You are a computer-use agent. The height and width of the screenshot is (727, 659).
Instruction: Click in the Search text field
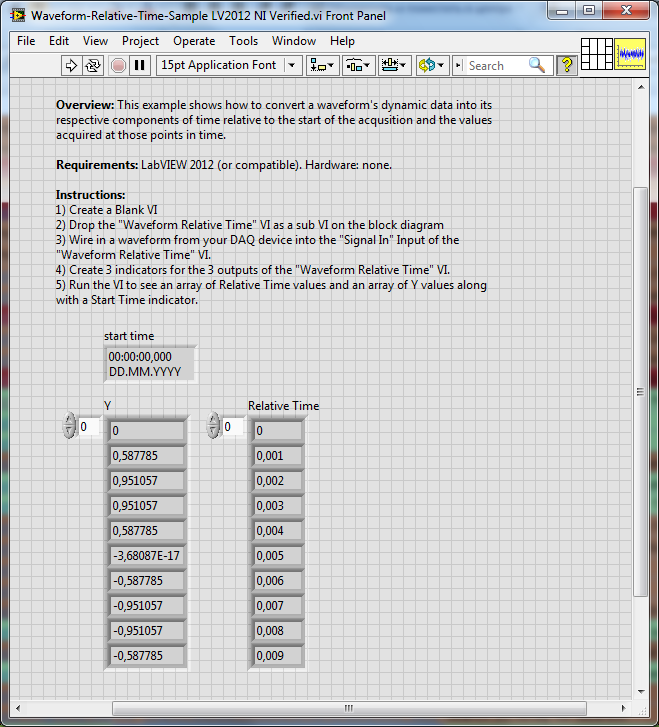coord(496,65)
